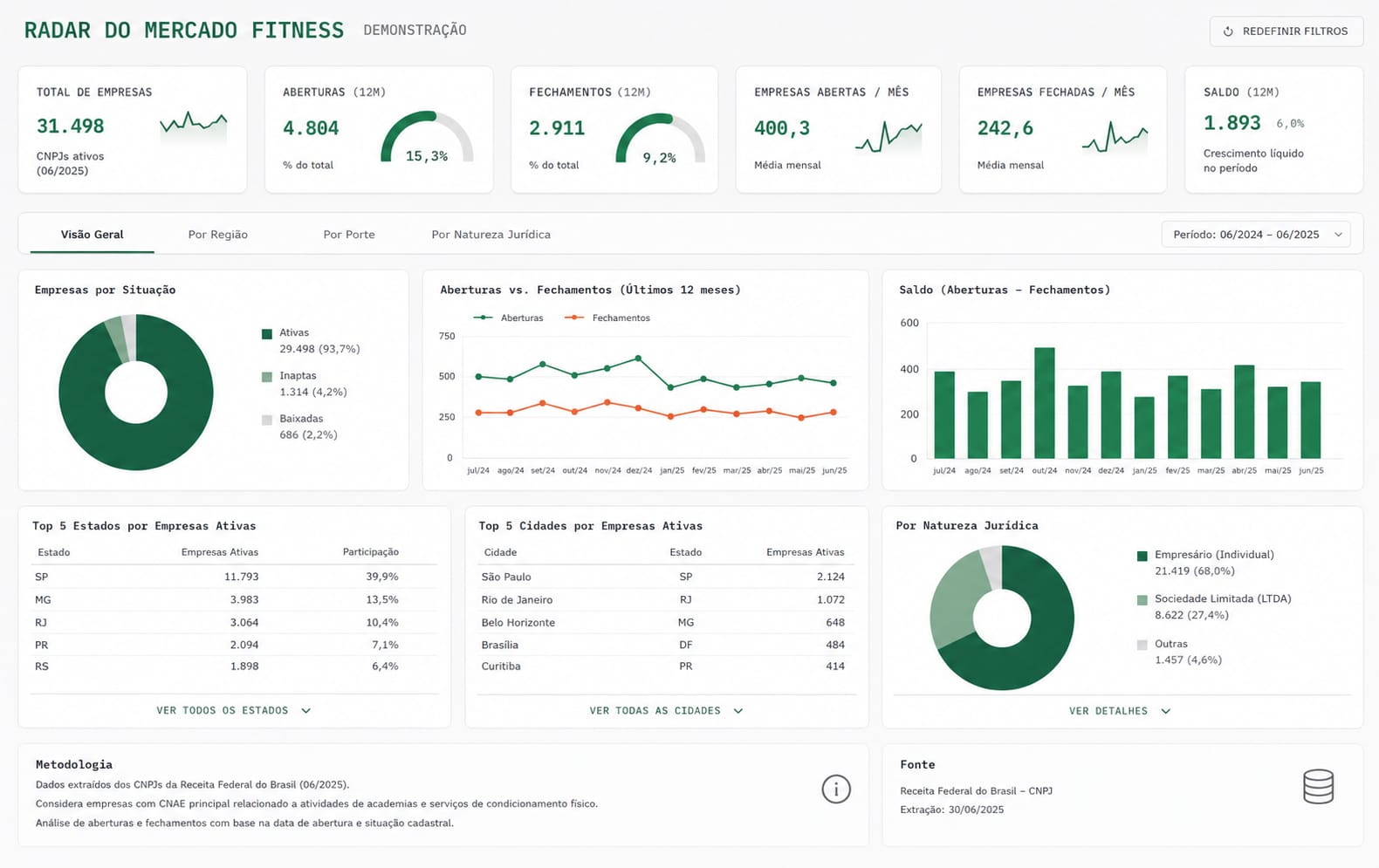Switch to the Por Região tab
This screenshot has height=868, width=1379.
click(x=218, y=235)
